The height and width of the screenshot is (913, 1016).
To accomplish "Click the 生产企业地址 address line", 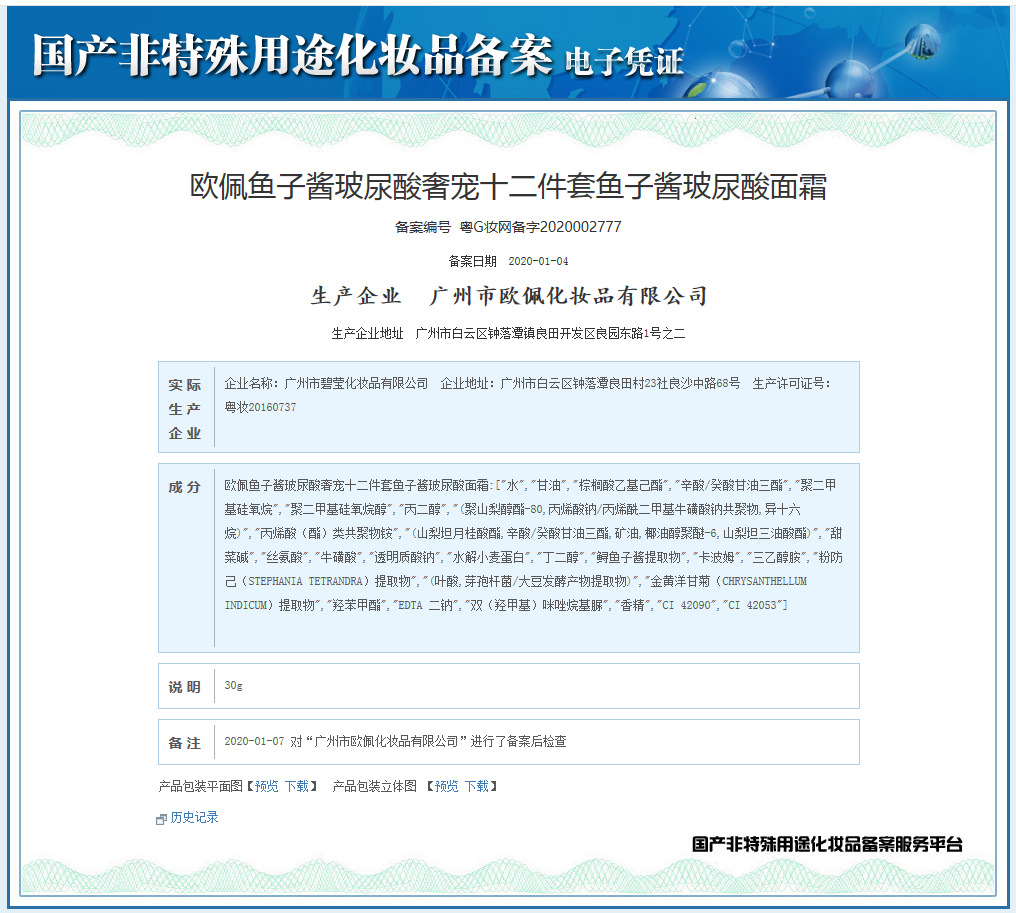I will (508, 333).
